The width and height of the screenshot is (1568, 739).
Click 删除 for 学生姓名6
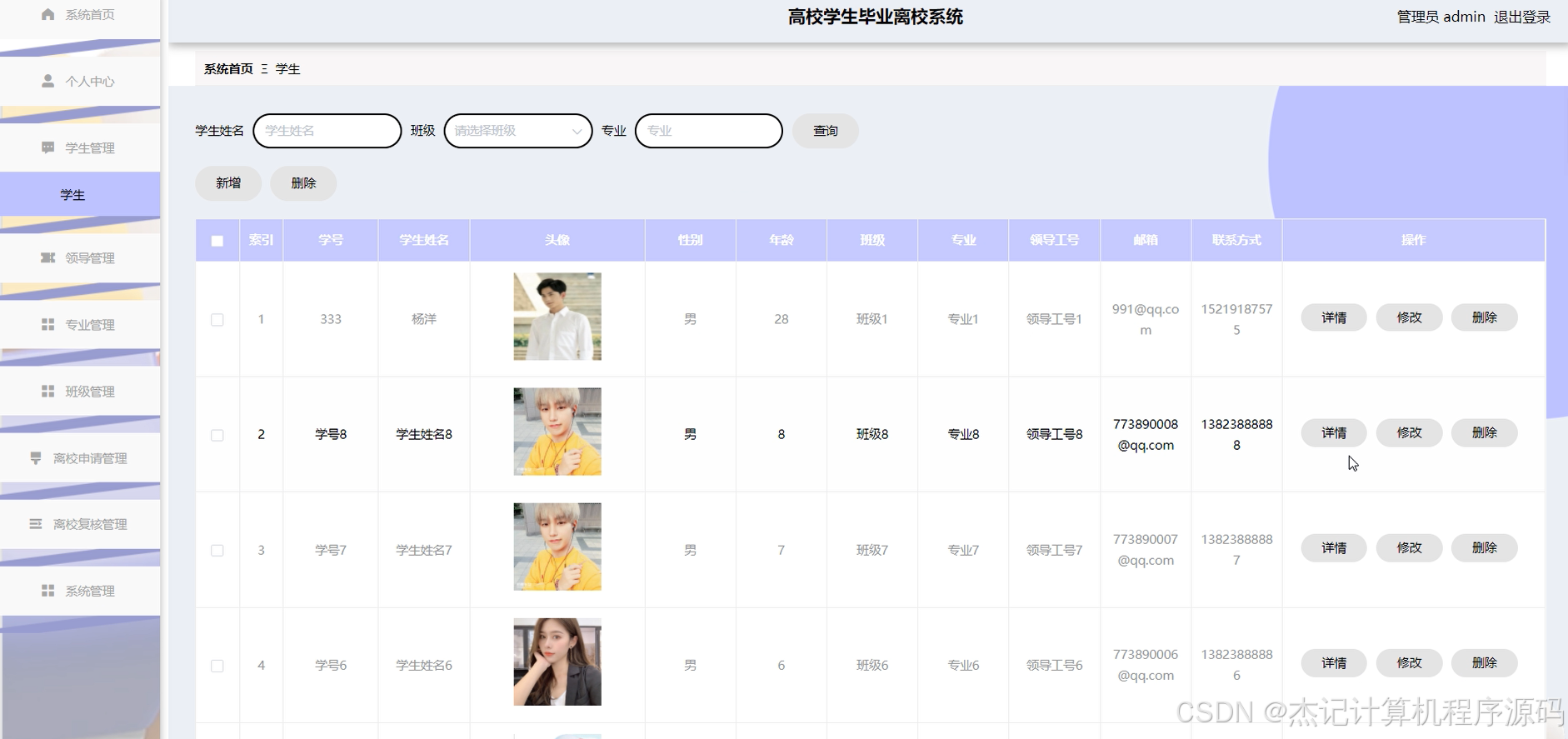pos(1484,663)
